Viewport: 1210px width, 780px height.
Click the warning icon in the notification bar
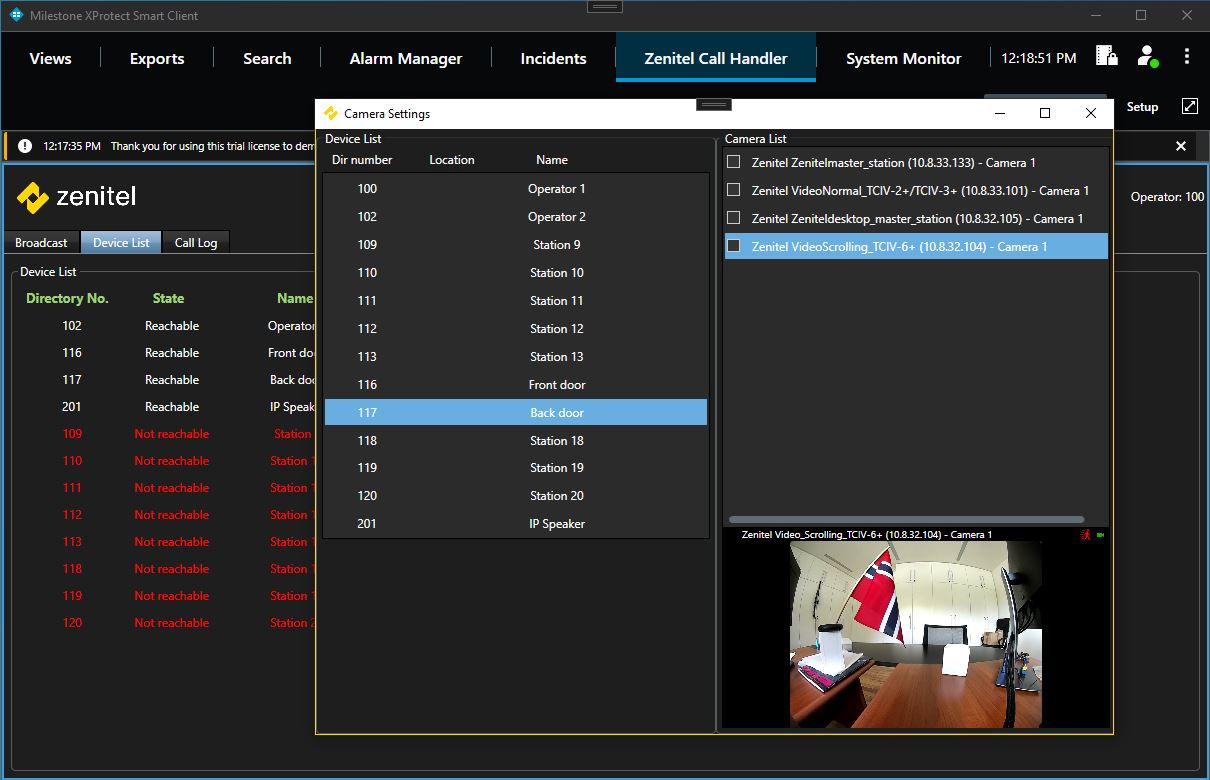coord(24,146)
